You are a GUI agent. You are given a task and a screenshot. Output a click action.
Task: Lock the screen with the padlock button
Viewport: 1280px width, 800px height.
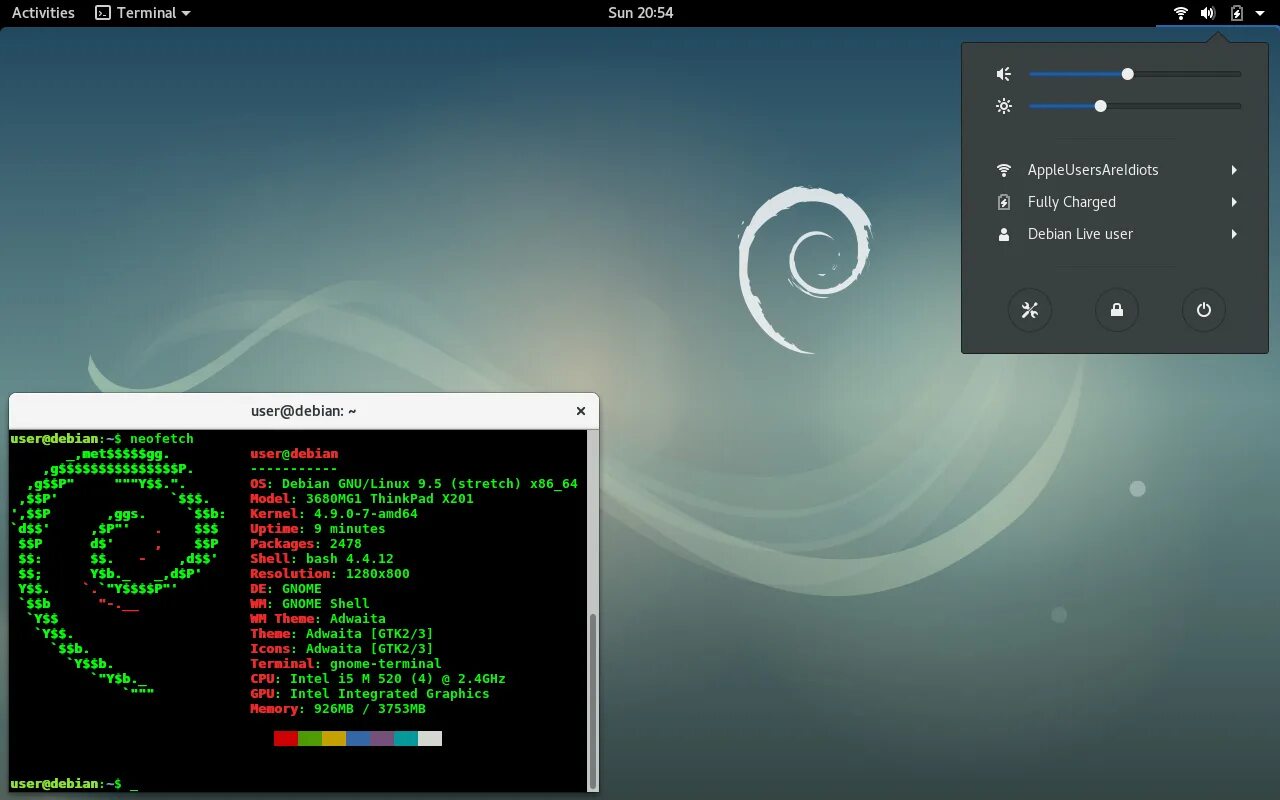coord(1117,310)
